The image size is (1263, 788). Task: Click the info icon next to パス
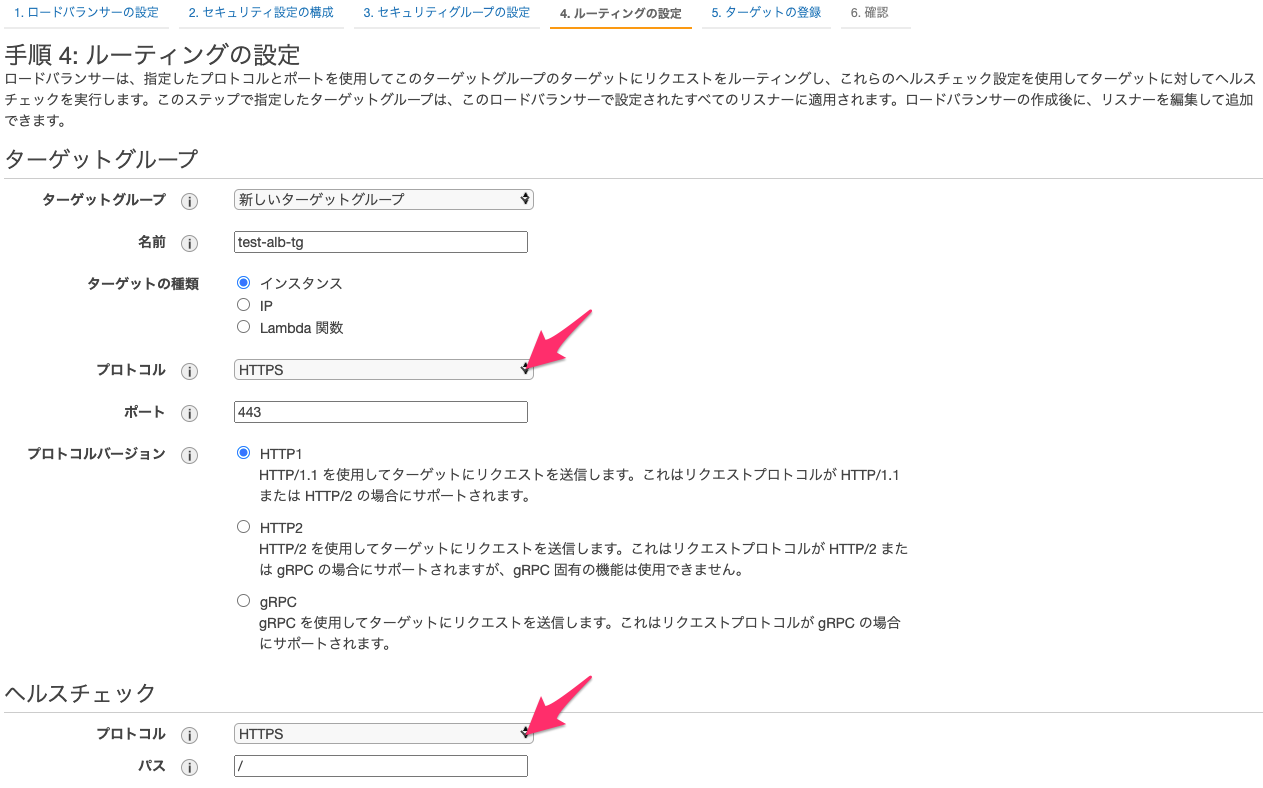pos(189,766)
